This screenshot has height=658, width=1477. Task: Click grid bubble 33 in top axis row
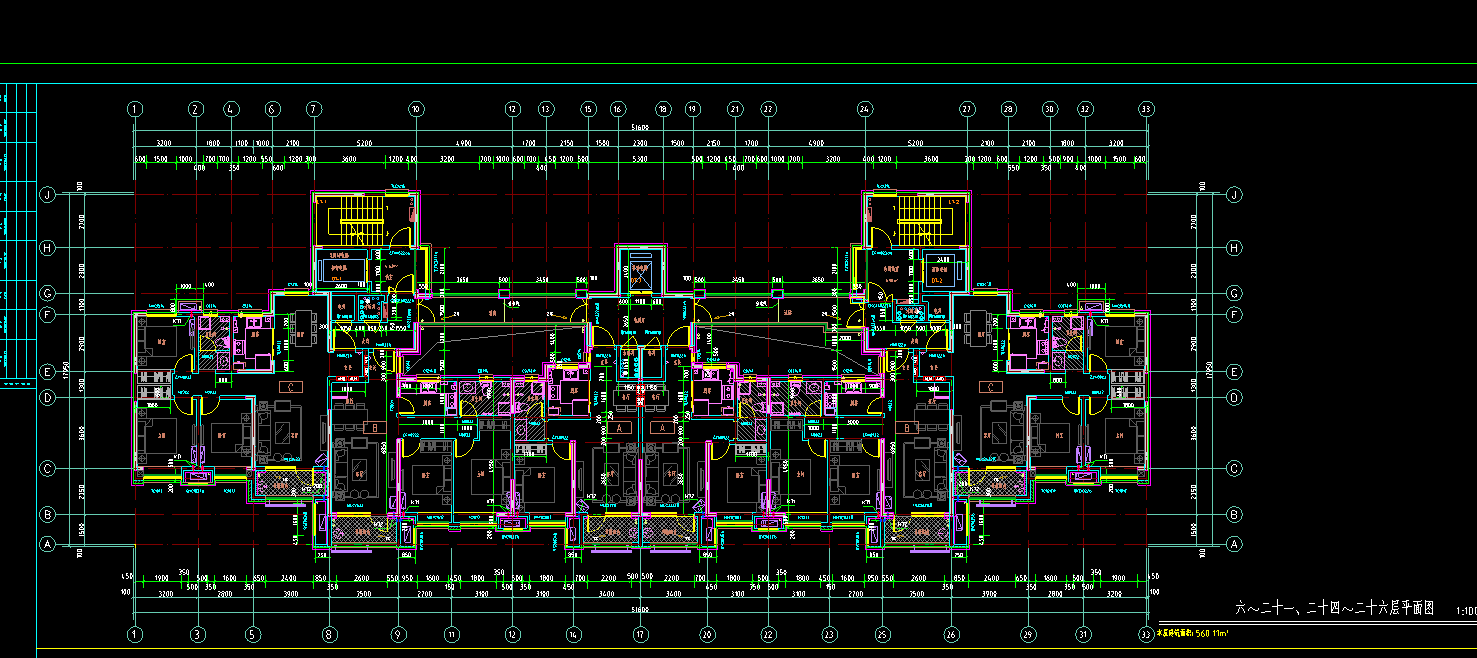point(1146,109)
